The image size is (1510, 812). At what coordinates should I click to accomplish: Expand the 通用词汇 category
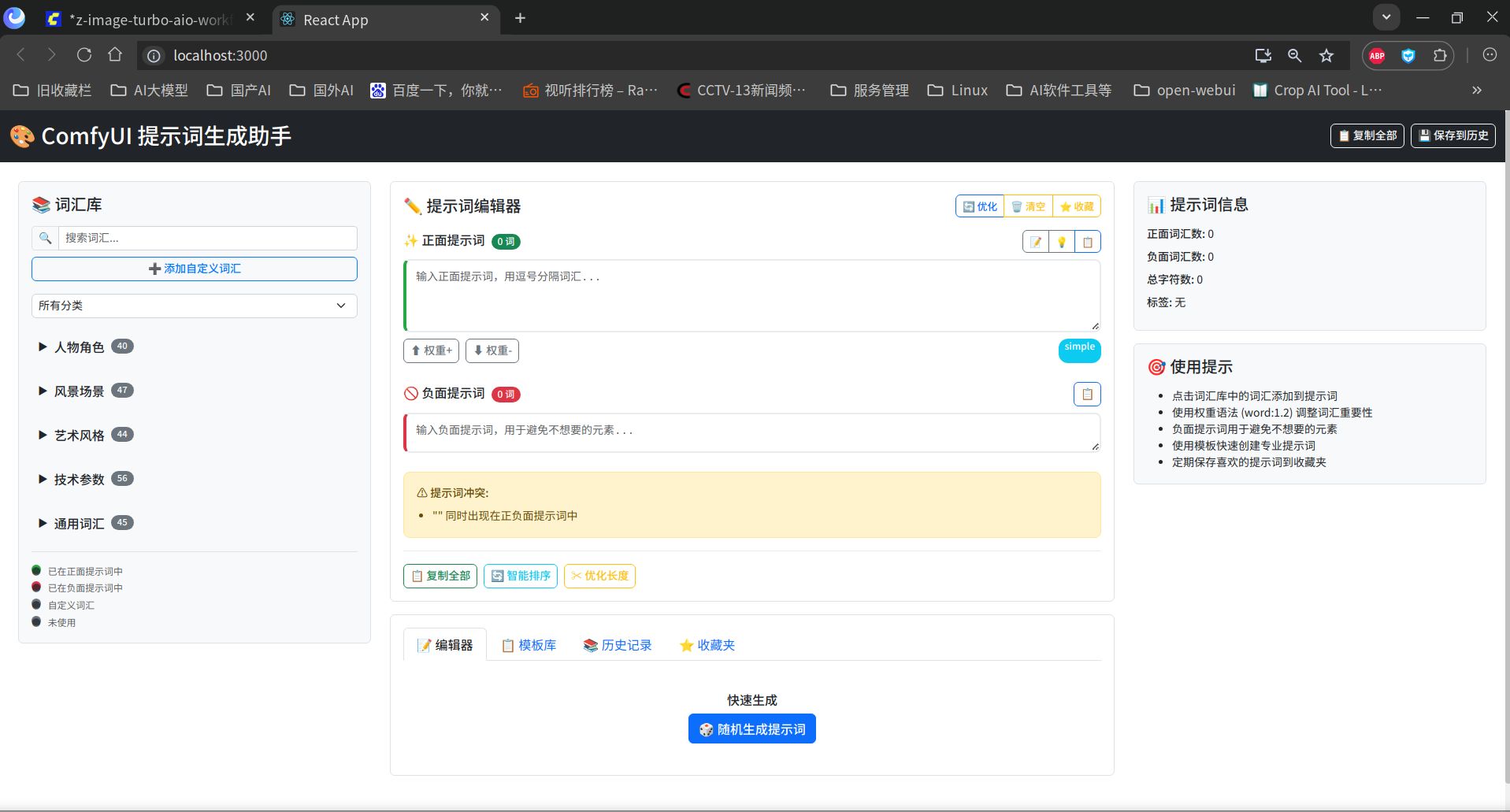tap(86, 523)
